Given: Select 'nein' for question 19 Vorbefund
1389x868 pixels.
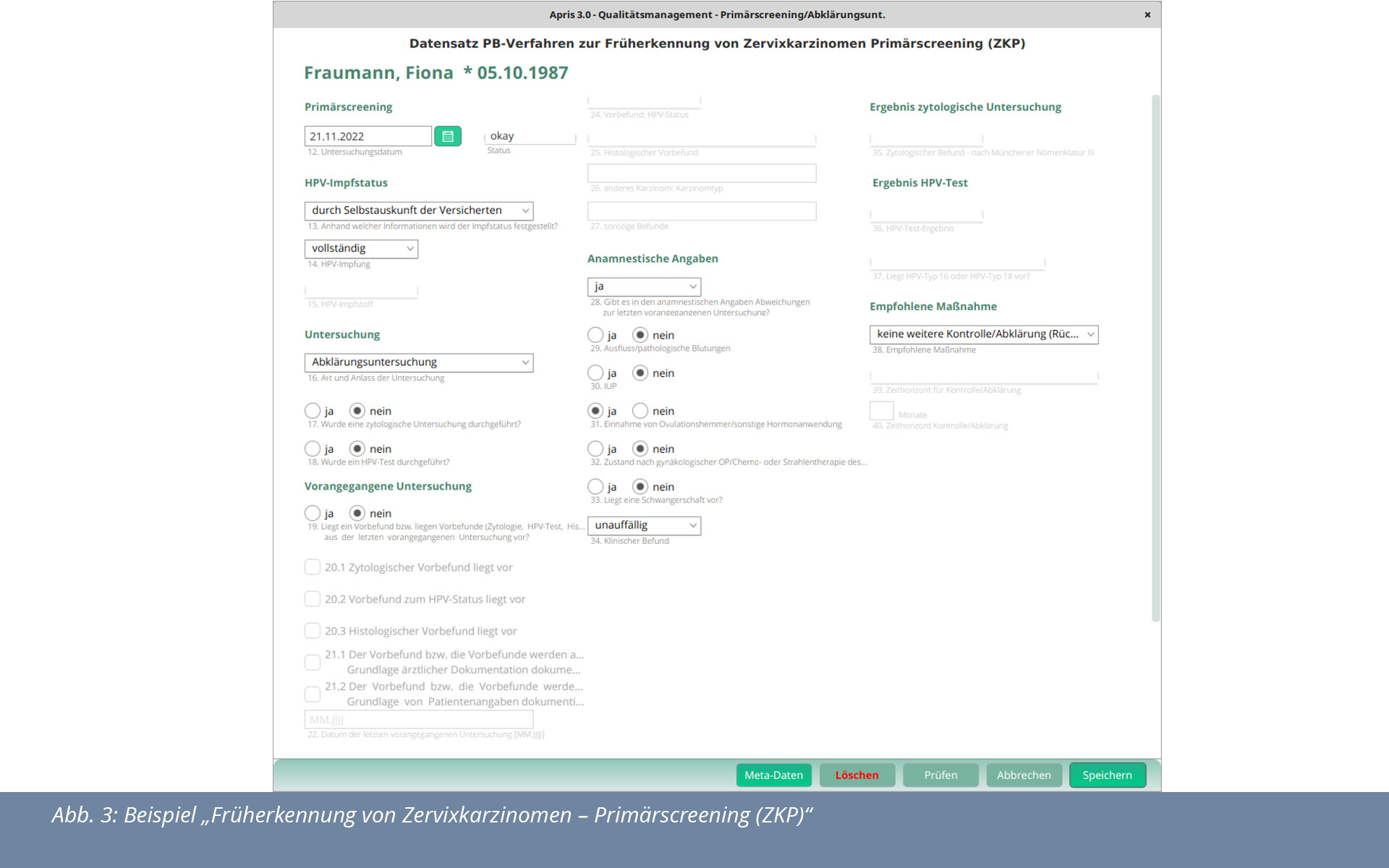Looking at the screenshot, I should point(357,513).
